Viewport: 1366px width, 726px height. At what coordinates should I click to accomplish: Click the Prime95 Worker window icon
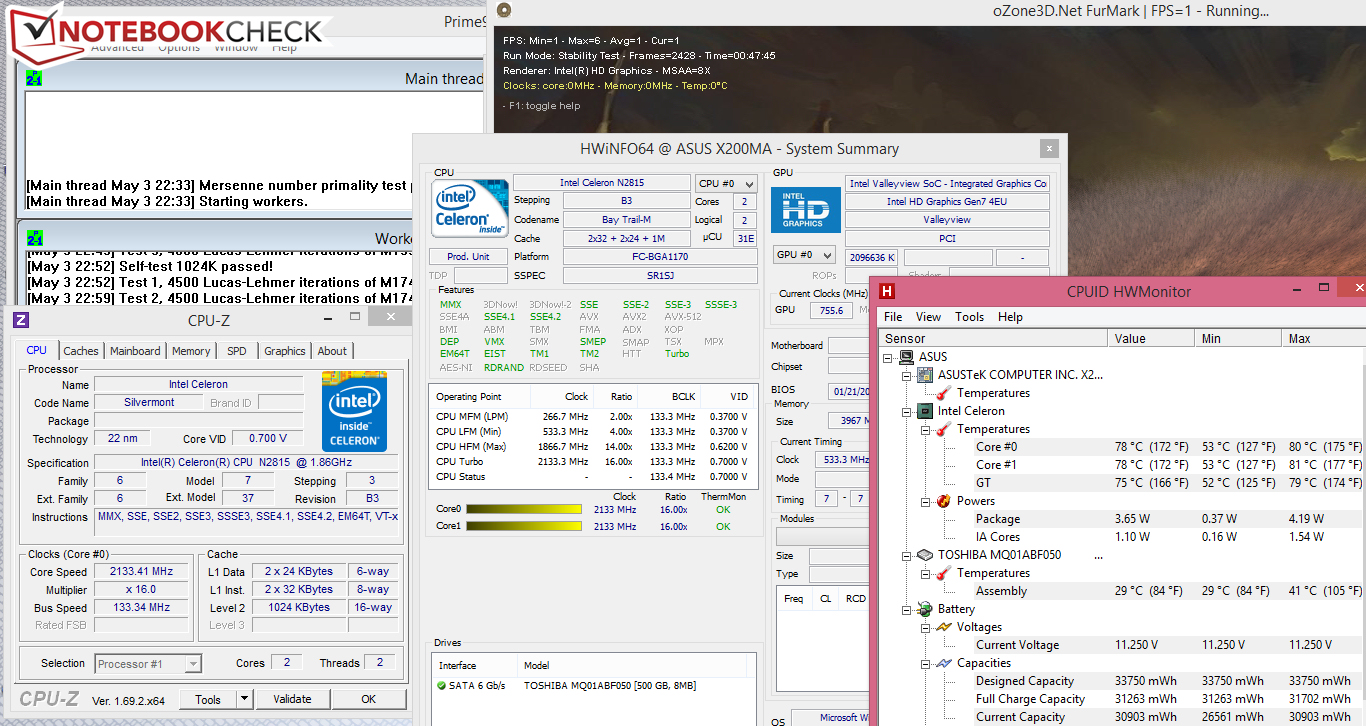(x=34, y=239)
